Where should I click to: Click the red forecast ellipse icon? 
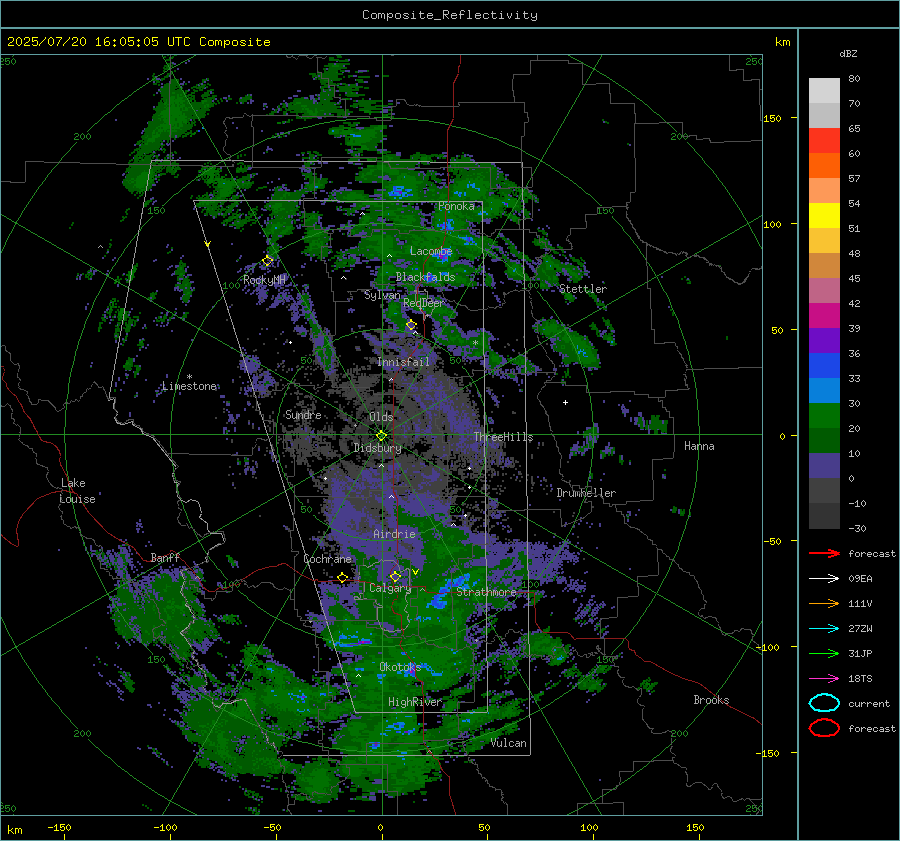pyautogui.click(x=824, y=728)
